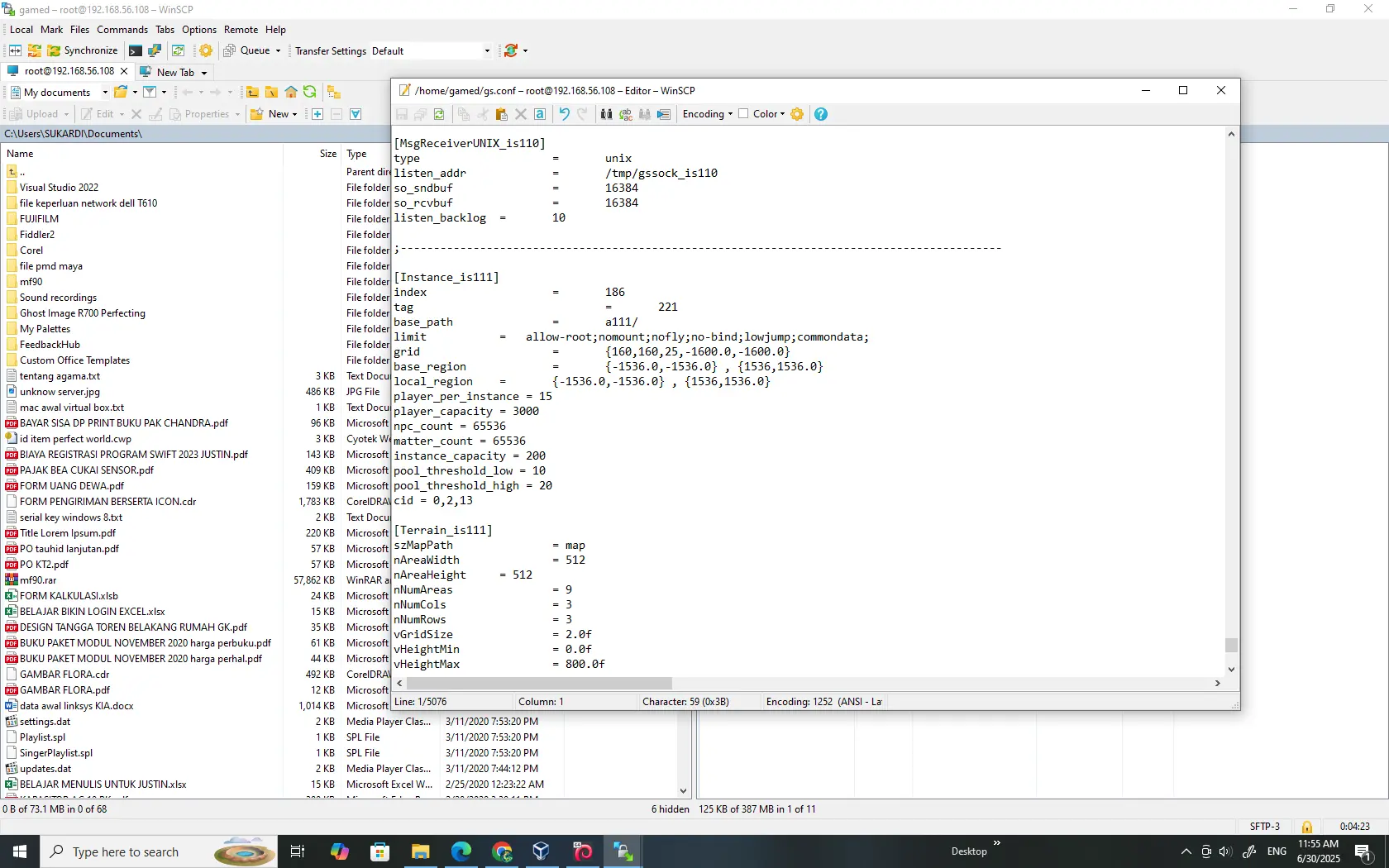Select the Visual Studio 2022 folder
The height and width of the screenshot is (868, 1389).
59,188
